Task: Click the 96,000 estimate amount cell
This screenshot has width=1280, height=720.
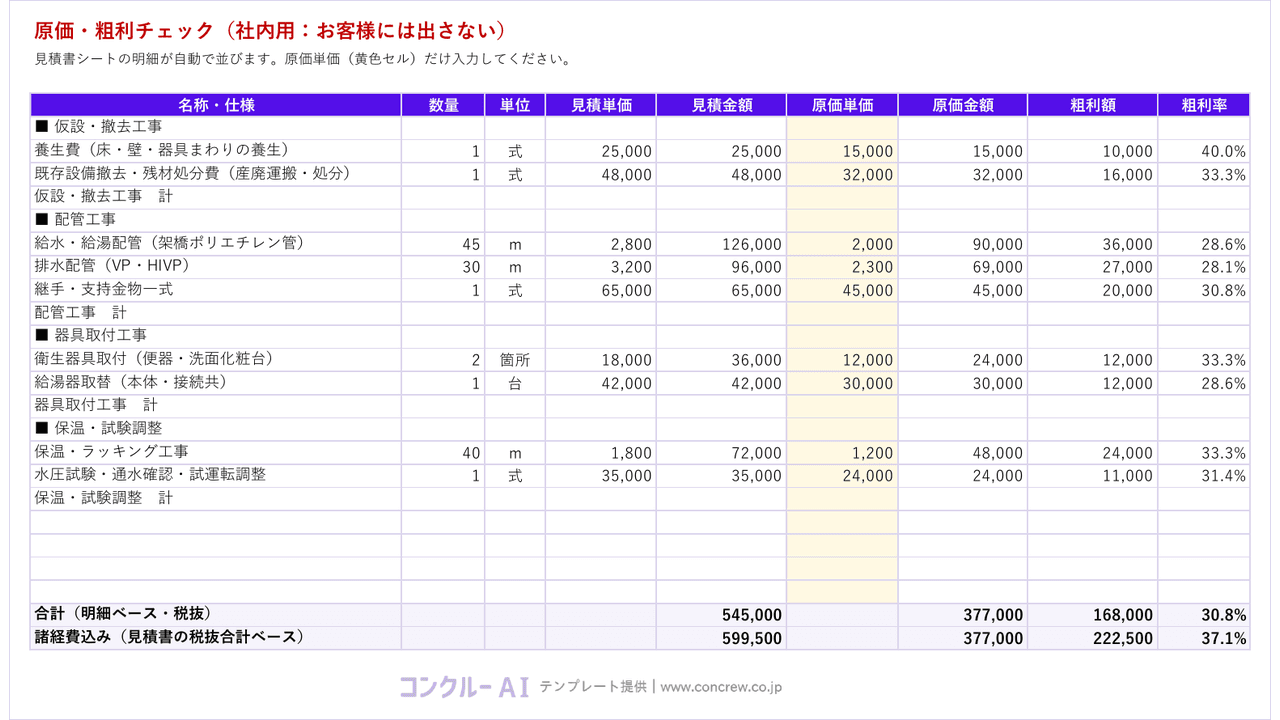Action: [721, 267]
